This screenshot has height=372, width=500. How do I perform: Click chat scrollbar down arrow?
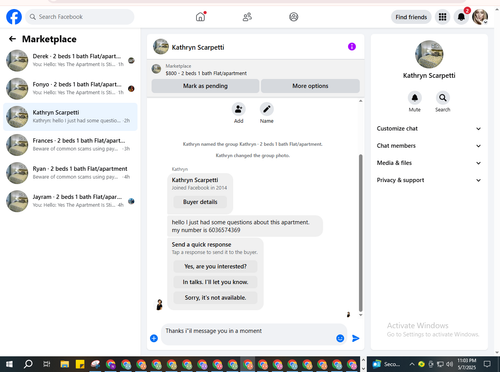coord(360,315)
